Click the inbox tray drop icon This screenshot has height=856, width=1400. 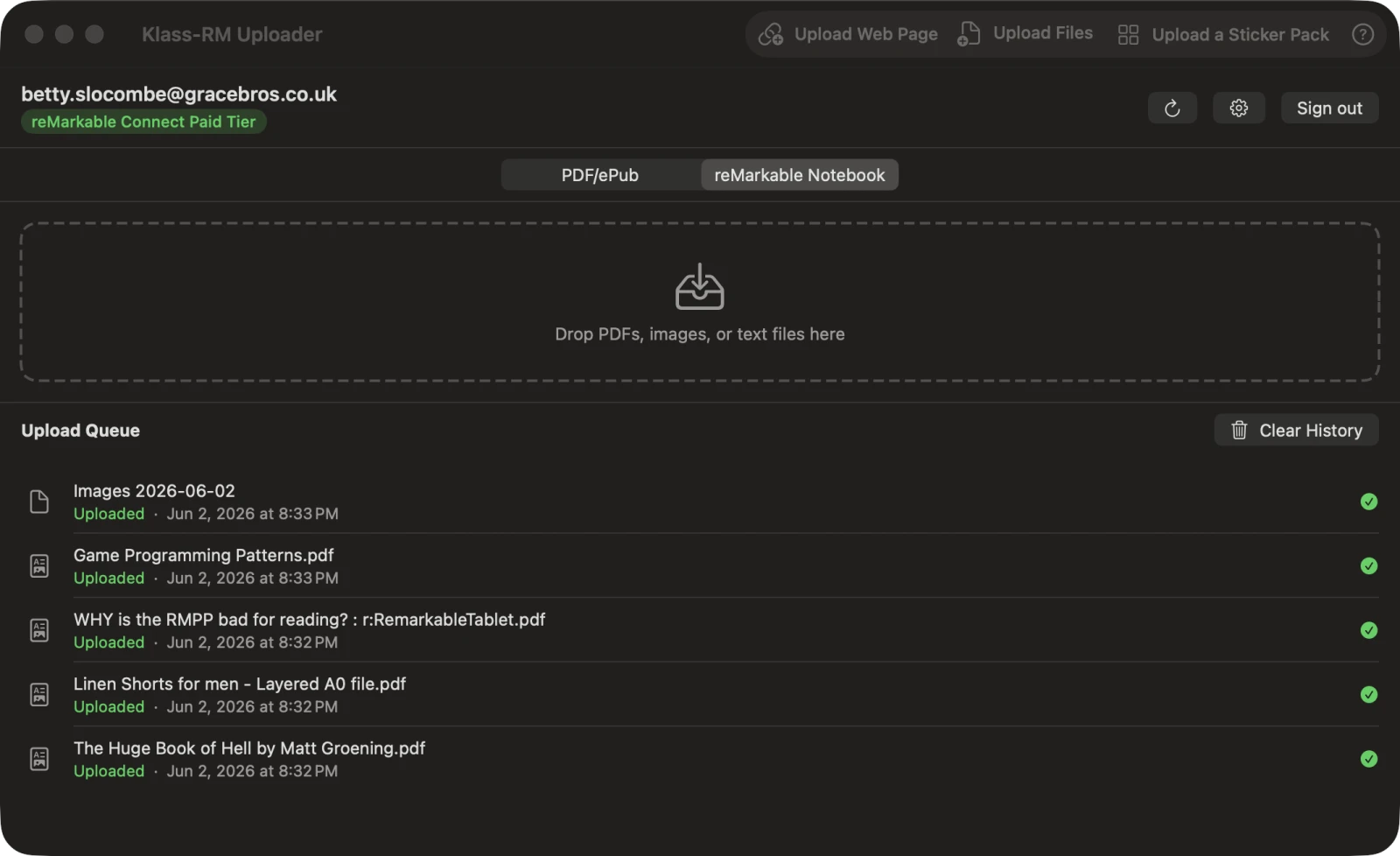click(700, 286)
